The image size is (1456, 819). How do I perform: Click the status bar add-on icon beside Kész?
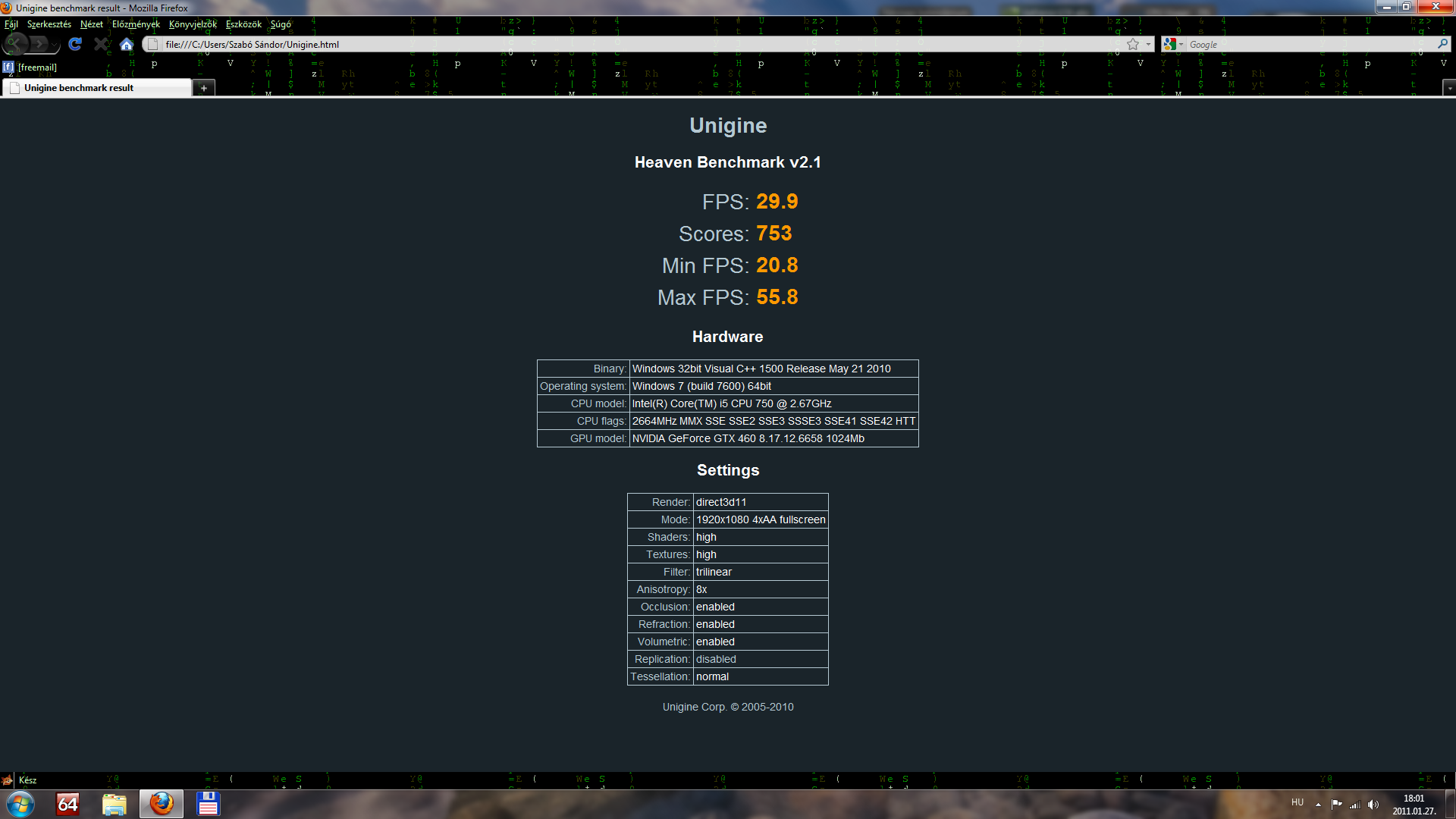(8, 780)
